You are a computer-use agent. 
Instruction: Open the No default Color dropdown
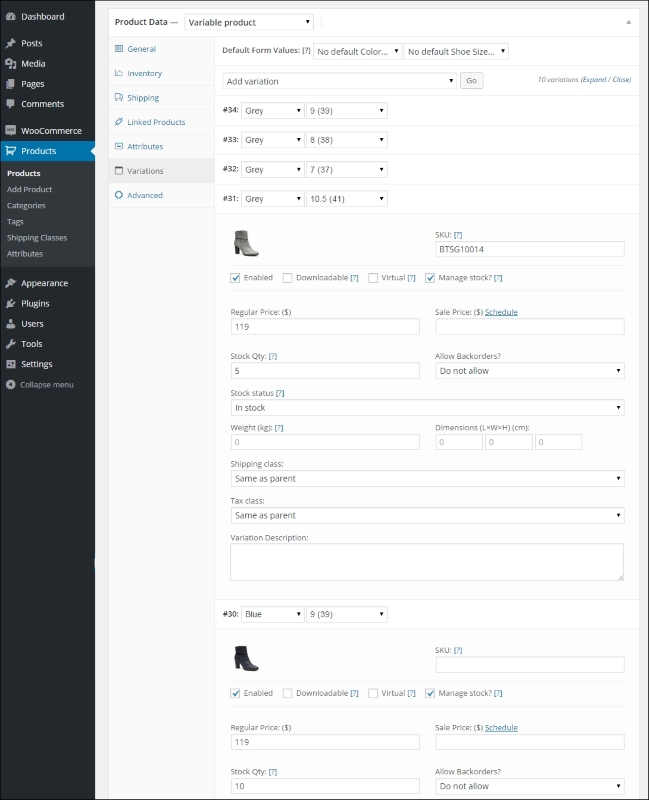[x=358, y=51]
